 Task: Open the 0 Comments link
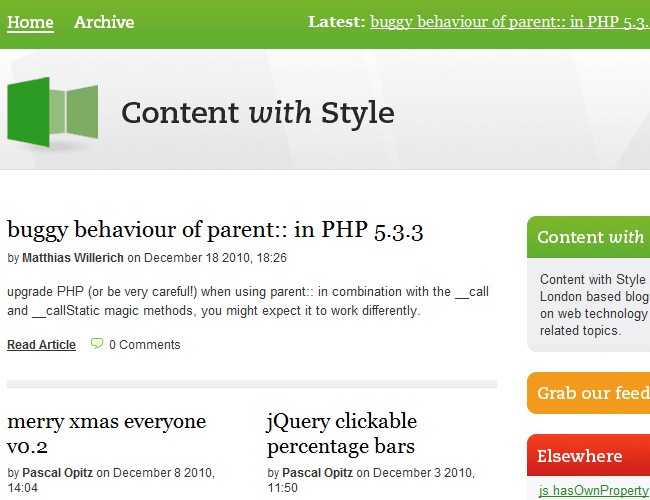(x=145, y=345)
